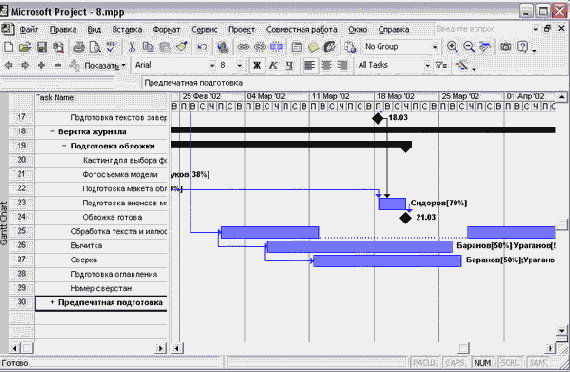Image resolution: width=570 pixels, height=372 pixels.
Task: Open the All Tasks filter dropdown
Action: tap(428, 65)
